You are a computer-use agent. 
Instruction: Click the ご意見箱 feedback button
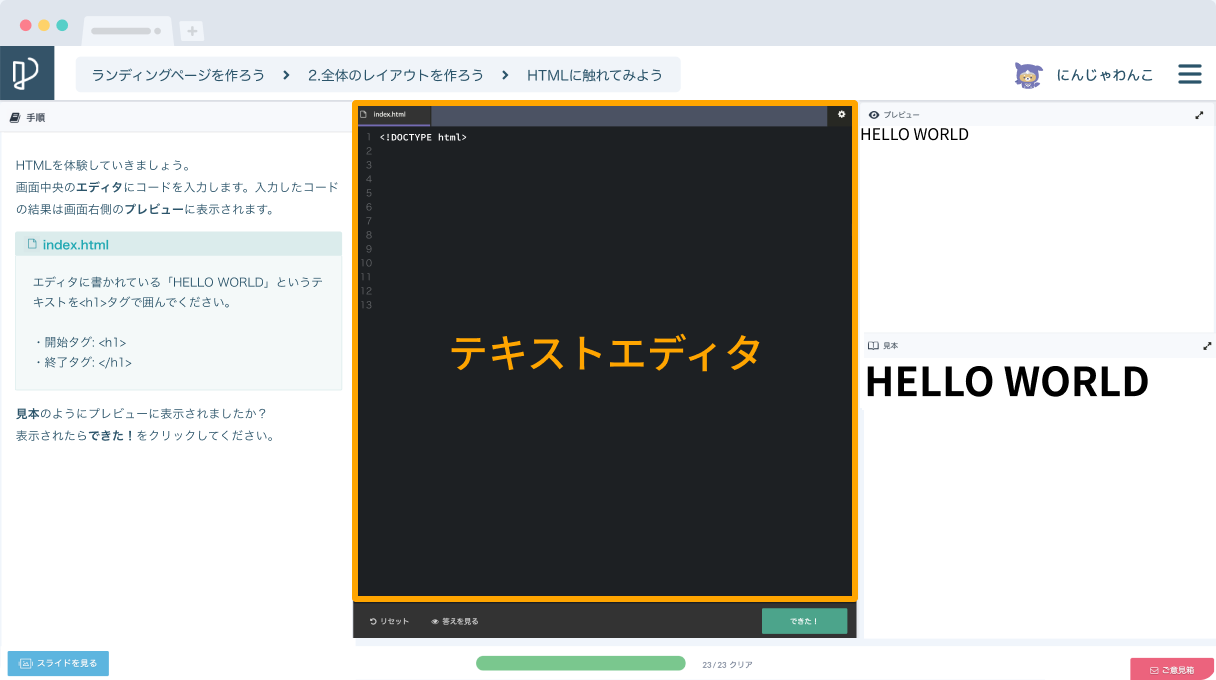(x=1172, y=669)
